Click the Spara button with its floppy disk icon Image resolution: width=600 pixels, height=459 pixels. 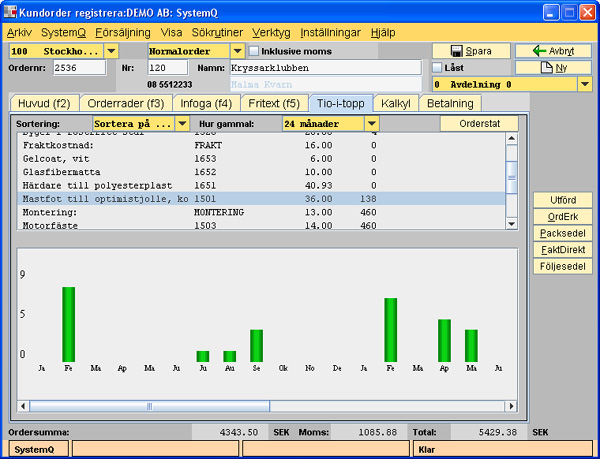(x=471, y=51)
